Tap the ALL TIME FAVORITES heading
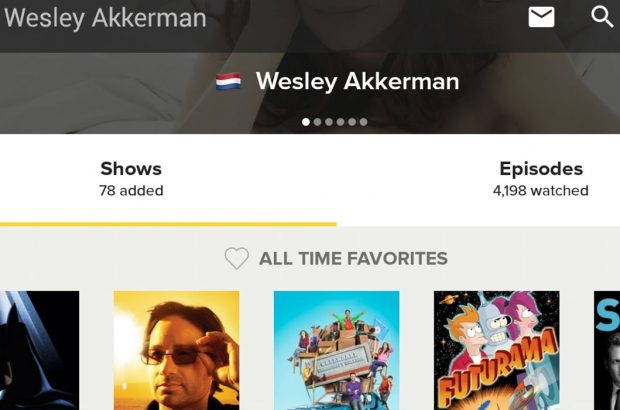Viewport: 620px width, 410px height. point(353,259)
